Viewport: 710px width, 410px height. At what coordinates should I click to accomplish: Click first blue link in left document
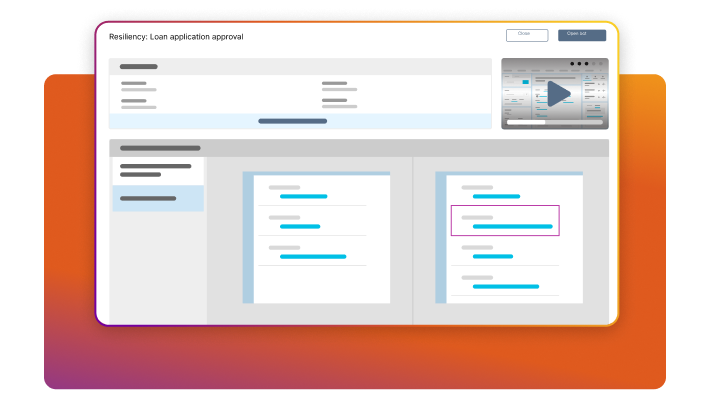(x=303, y=196)
